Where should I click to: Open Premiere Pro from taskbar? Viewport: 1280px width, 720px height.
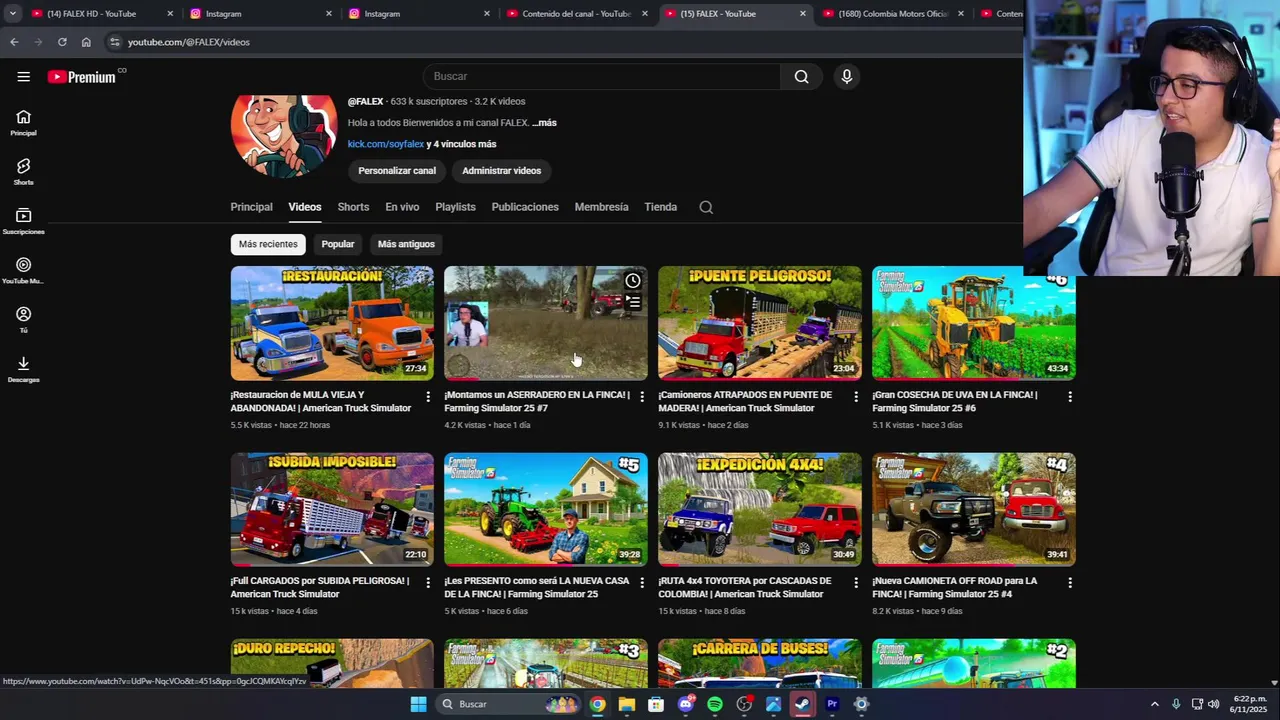pyautogui.click(x=831, y=704)
